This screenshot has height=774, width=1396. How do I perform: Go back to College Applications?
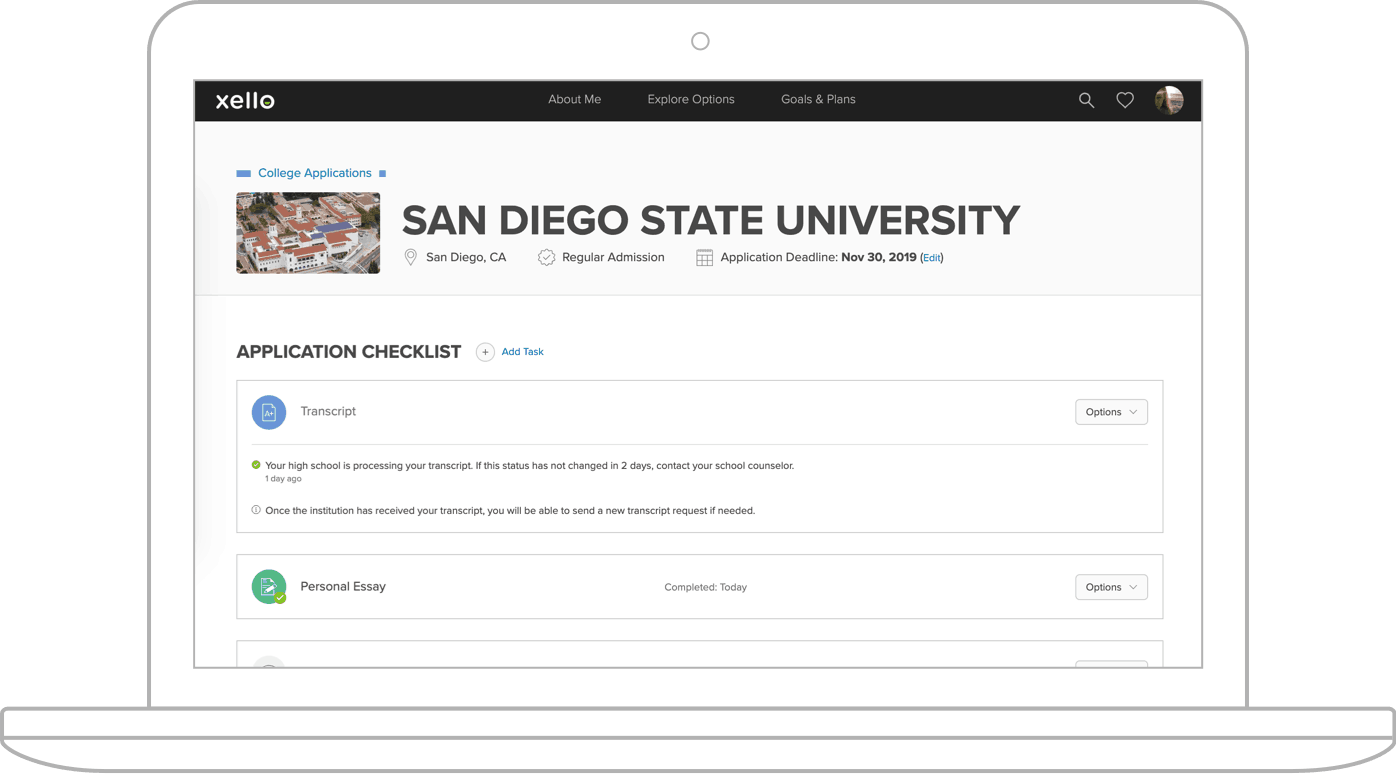tap(315, 173)
